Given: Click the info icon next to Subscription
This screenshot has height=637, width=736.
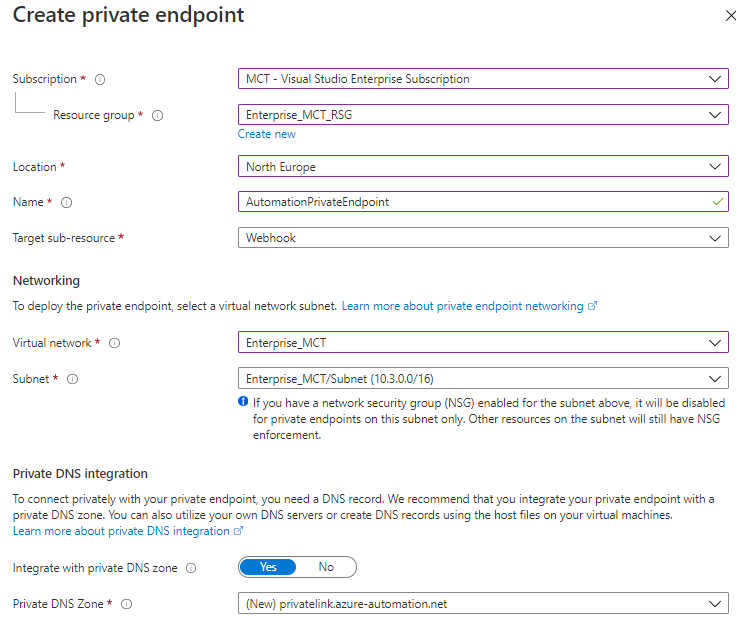Looking at the screenshot, I should 100,79.
